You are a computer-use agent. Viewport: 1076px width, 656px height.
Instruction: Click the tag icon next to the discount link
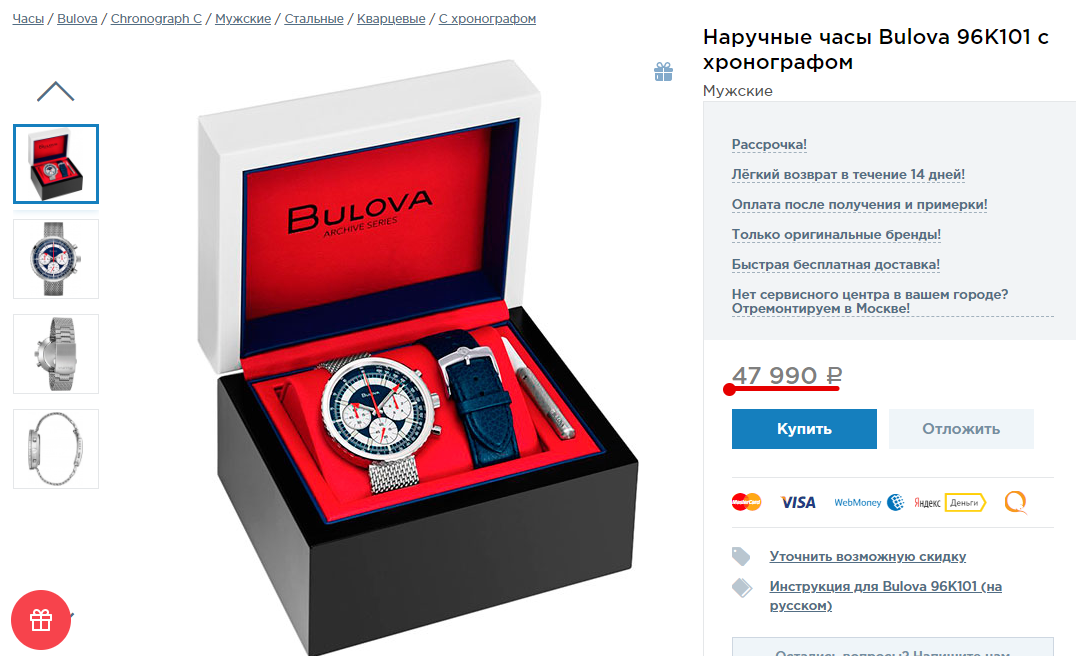click(x=741, y=557)
